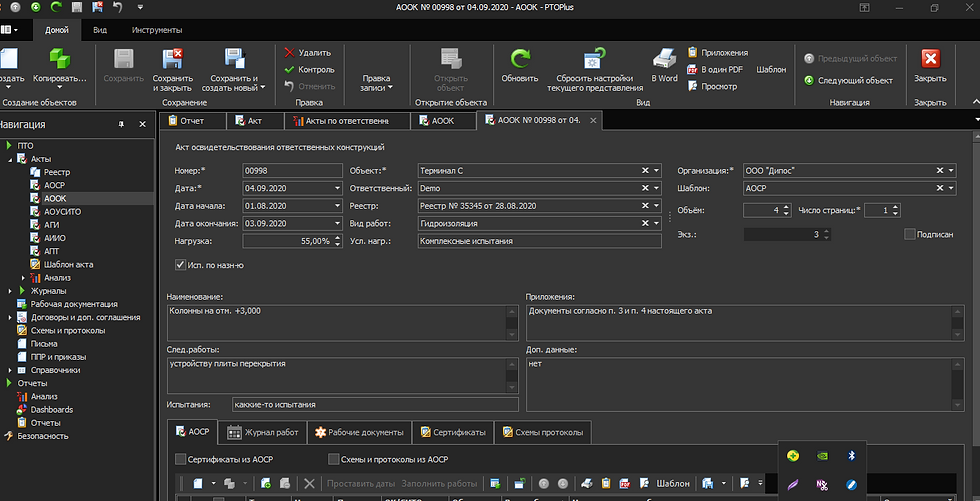Click В один PDF
Image resolution: width=980 pixels, height=501 pixels.
point(715,69)
